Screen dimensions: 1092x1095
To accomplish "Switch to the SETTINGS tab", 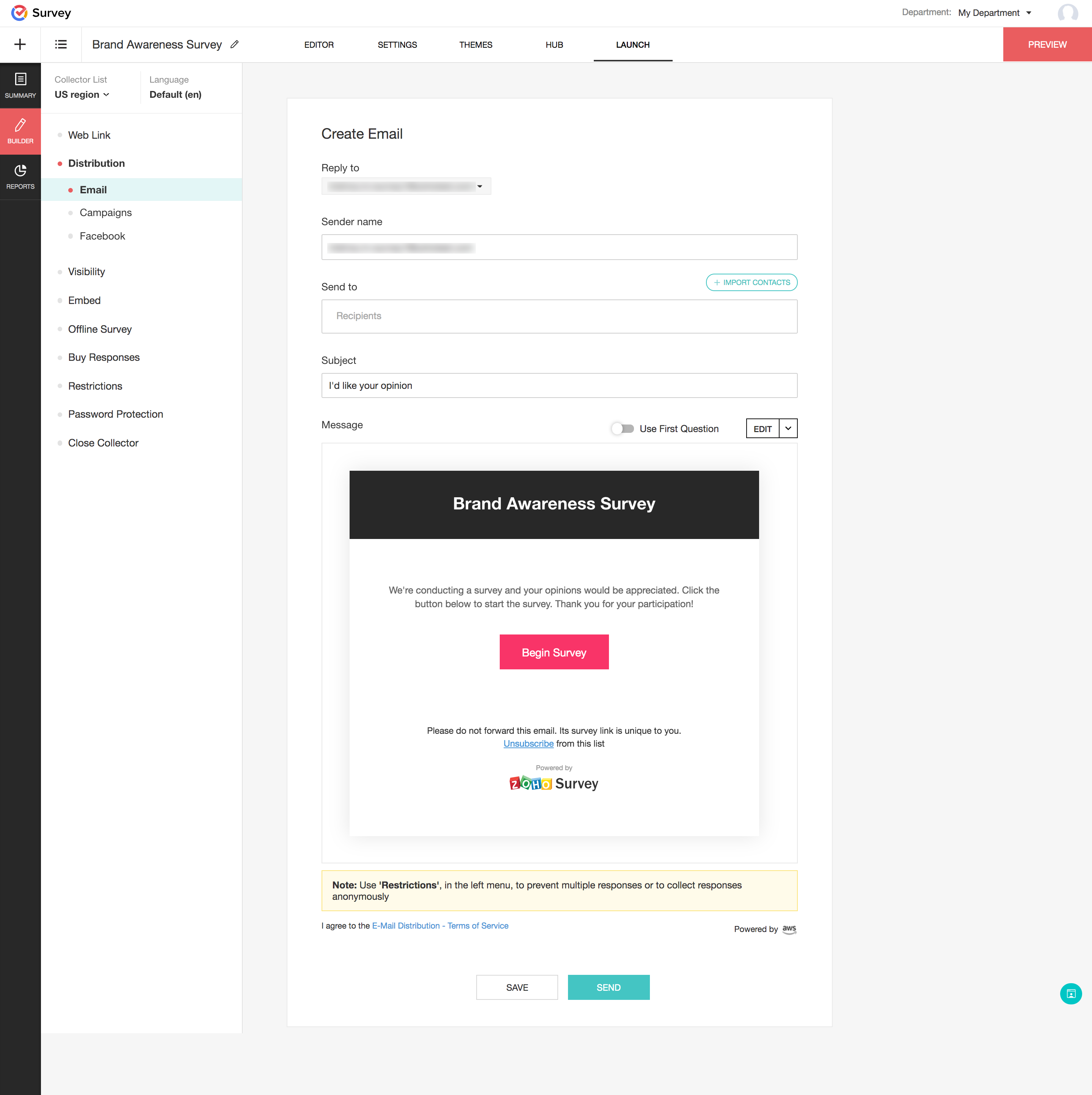I will (x=397, y=44).
